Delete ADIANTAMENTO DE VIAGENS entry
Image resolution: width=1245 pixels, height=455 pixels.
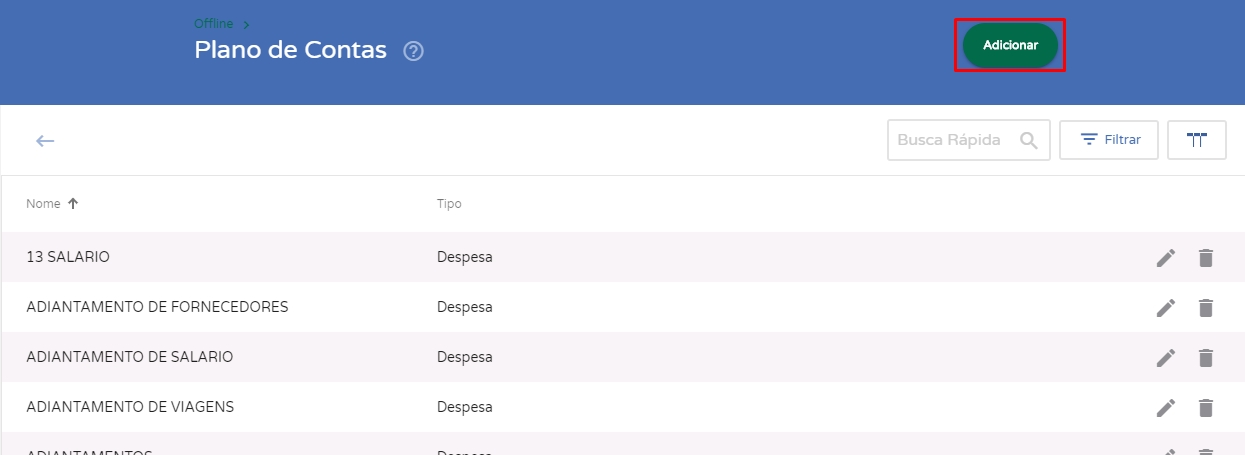(x=1206, y=407)
